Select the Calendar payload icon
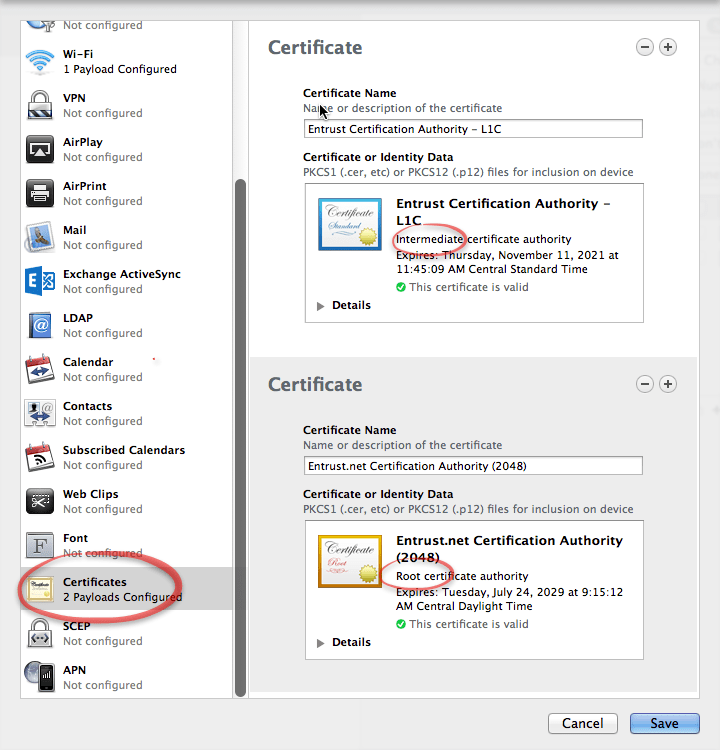The height and width of the screenshot is (750, 720). (x=40, y=369)
